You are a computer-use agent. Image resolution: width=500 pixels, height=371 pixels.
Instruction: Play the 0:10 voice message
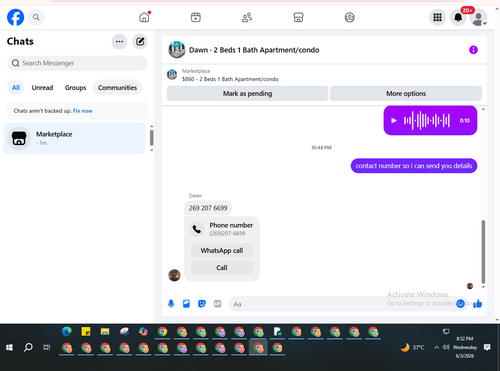click(x=394, y=120)
